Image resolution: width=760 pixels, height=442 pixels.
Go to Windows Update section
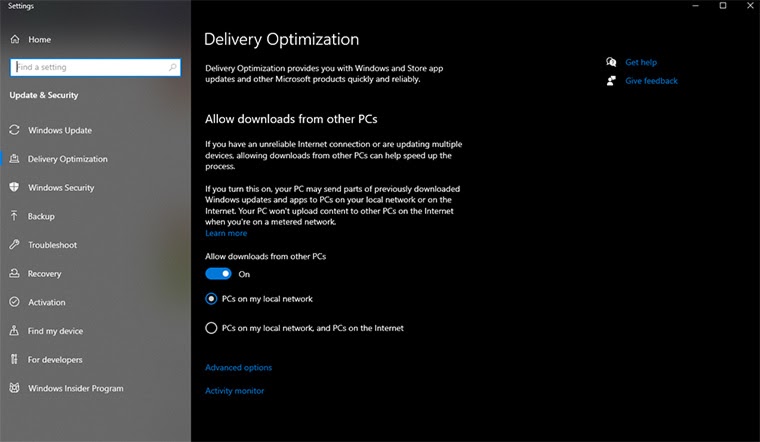pos(60,130)
